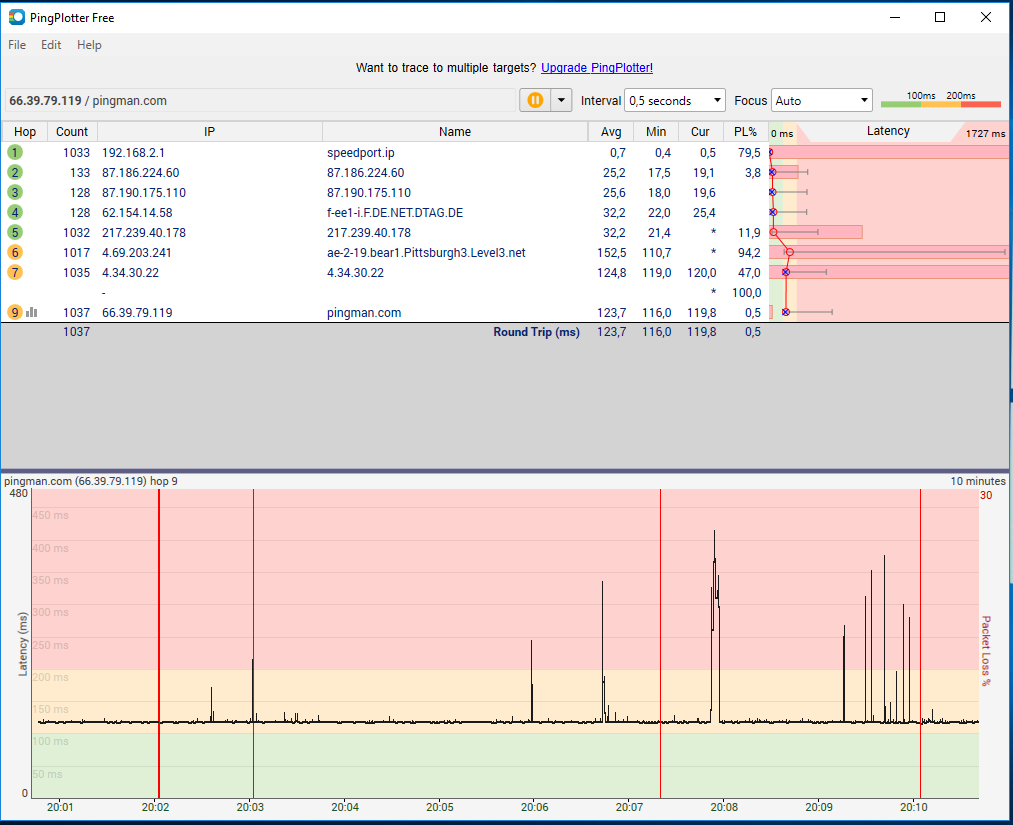Click the red packet loss marker near 20:03
The height and width of the screenshot is (825, 1013).
point(253,643)
